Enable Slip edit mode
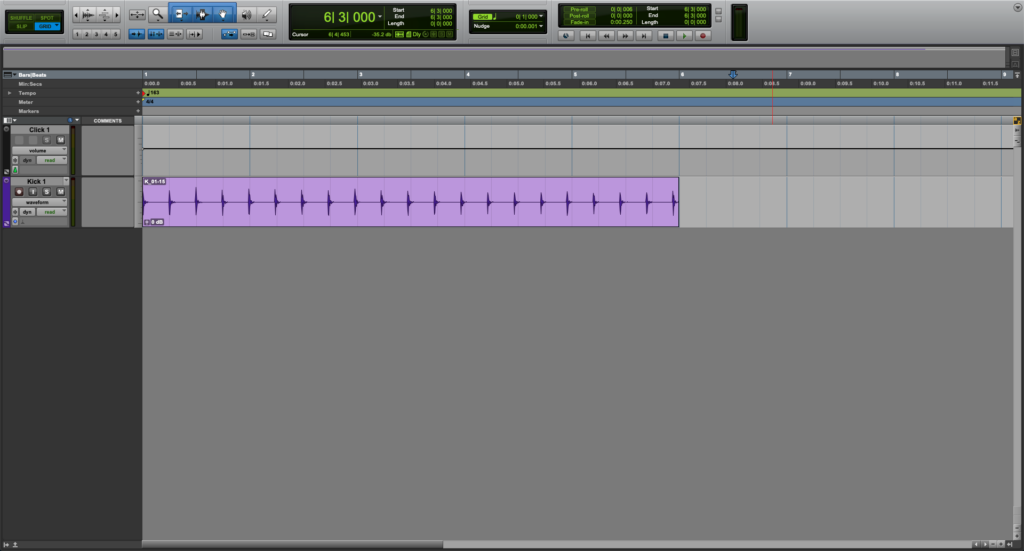Image resolution: width=1024 pixels, height=551 pixels. coord(21,26)
